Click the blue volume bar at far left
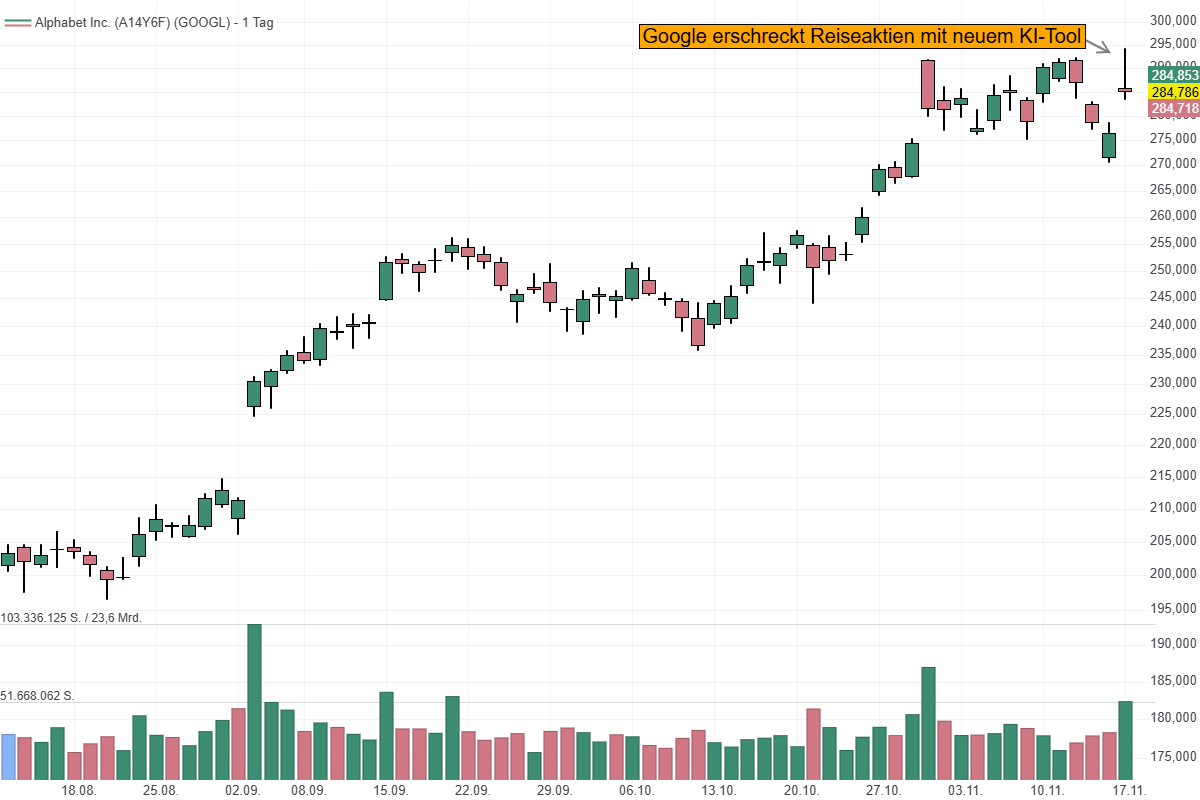 click(8, 756)
